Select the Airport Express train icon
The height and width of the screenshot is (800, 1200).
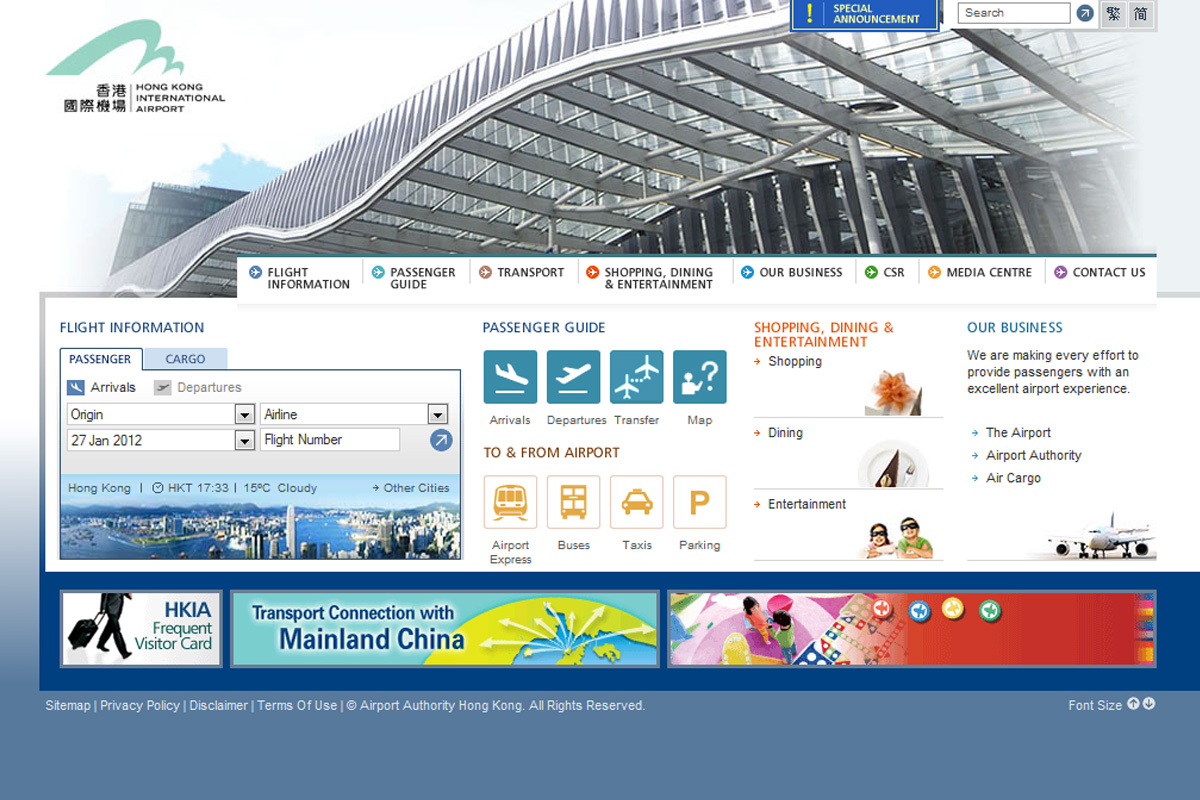click(x=510, y=502)
